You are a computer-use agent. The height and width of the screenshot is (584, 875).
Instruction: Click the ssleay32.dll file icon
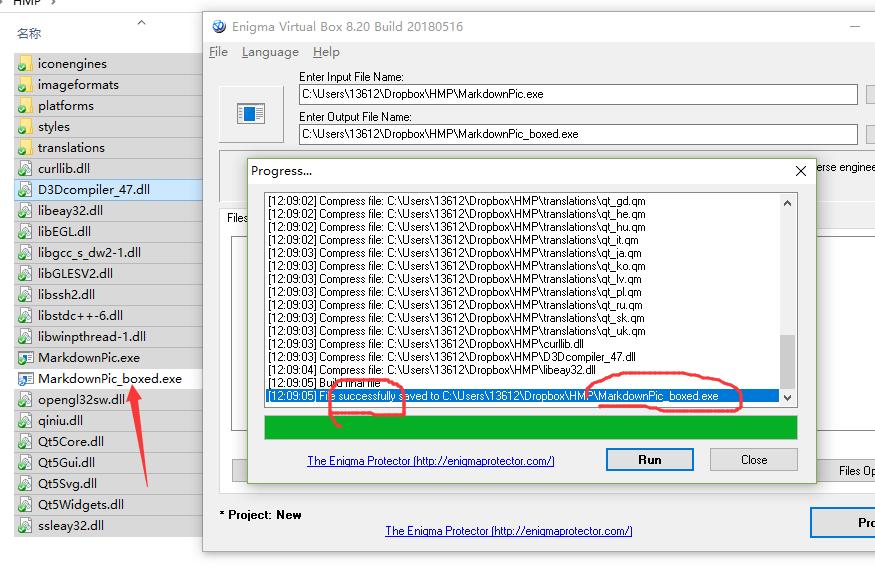25,526
